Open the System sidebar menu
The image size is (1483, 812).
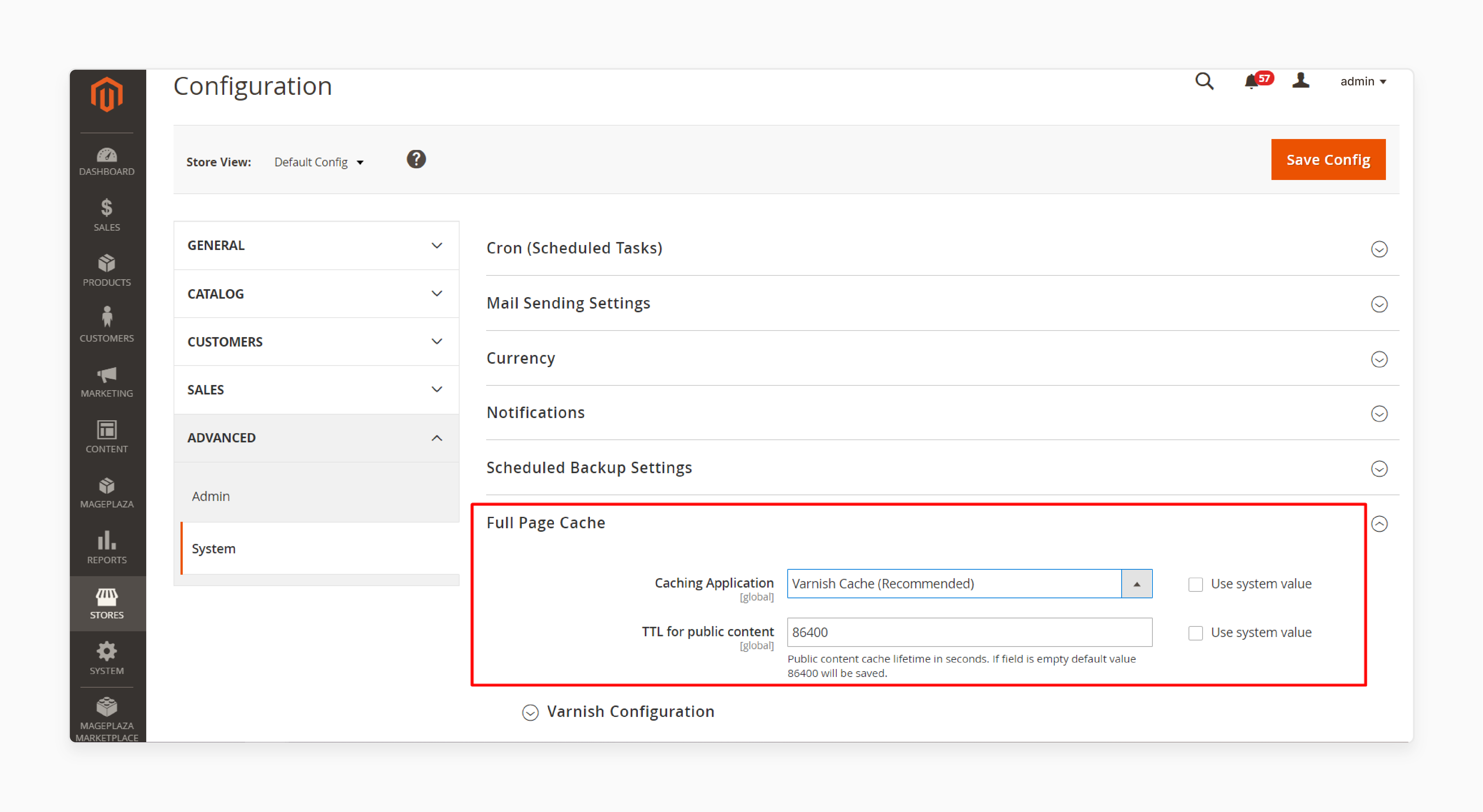[107, 658]
